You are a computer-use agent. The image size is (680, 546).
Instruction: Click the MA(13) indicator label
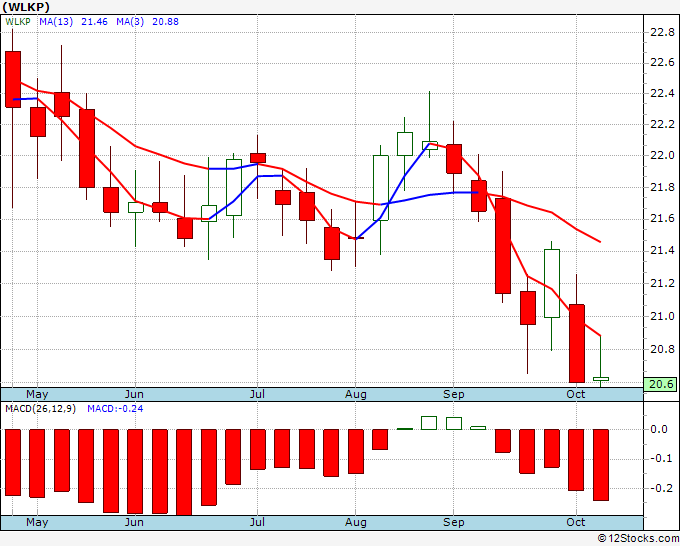(x=56, y=22)
